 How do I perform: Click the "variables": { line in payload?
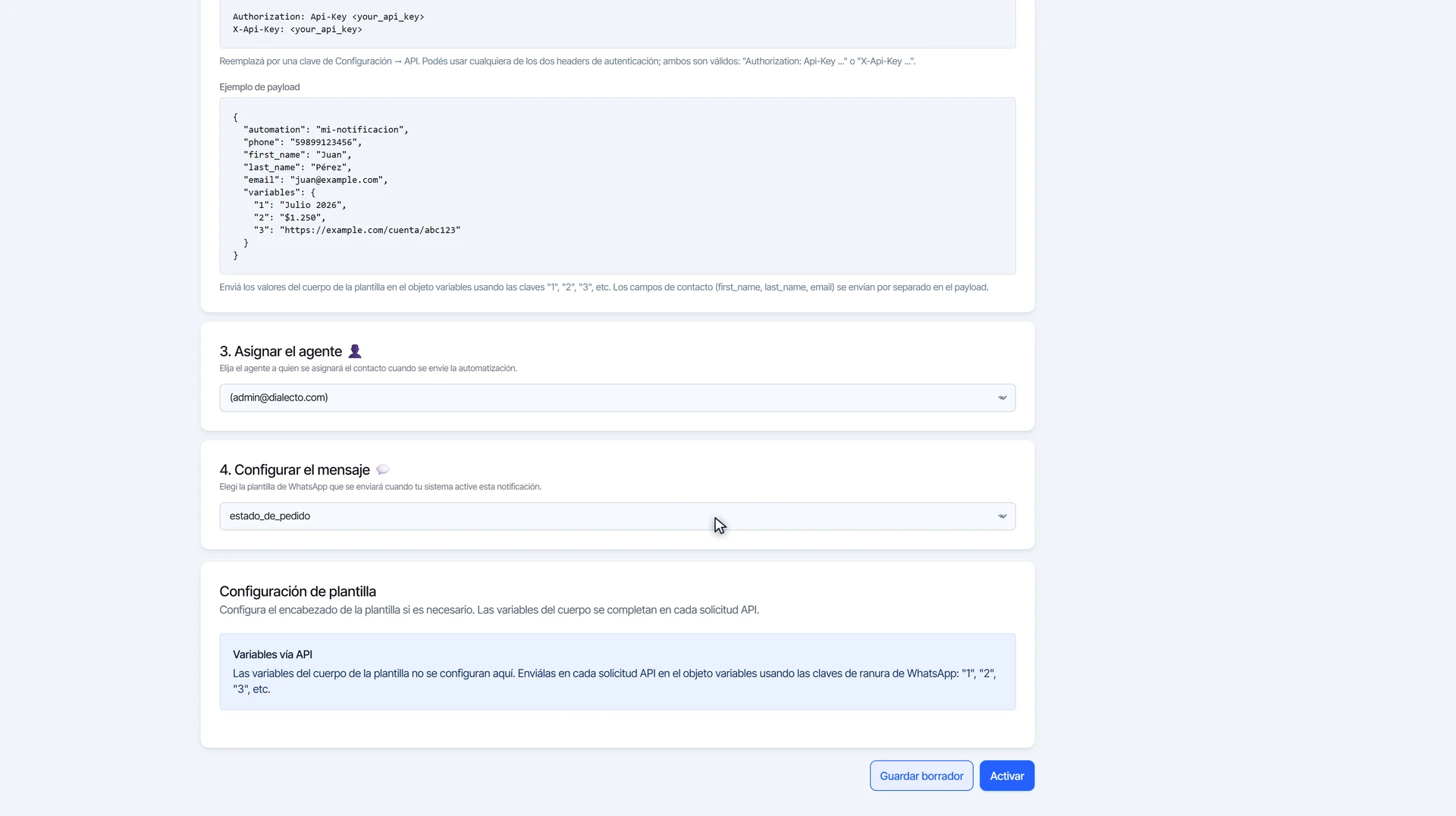tap(279, 193)
